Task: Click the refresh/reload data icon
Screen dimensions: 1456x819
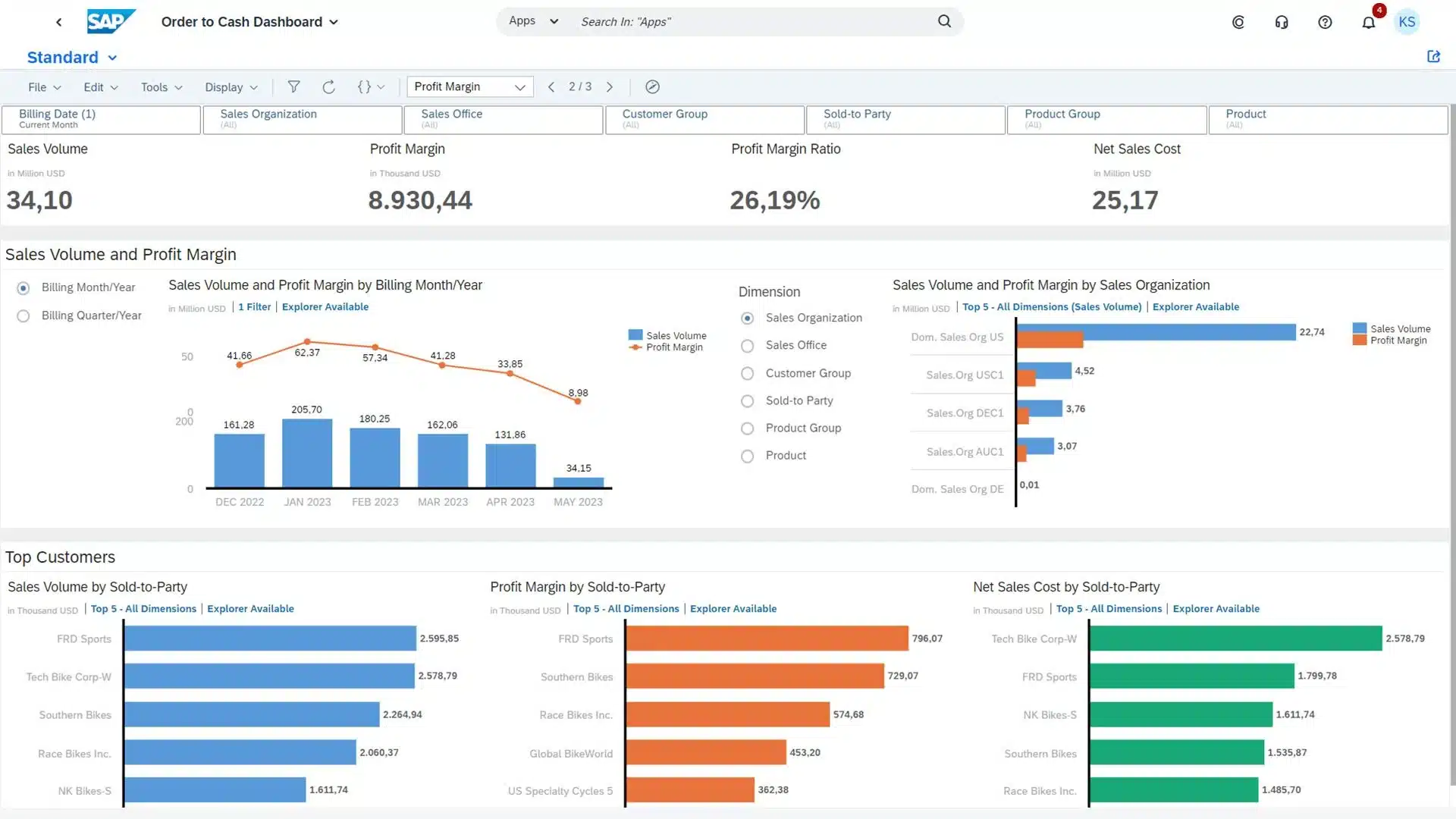Action: point(329,86)
